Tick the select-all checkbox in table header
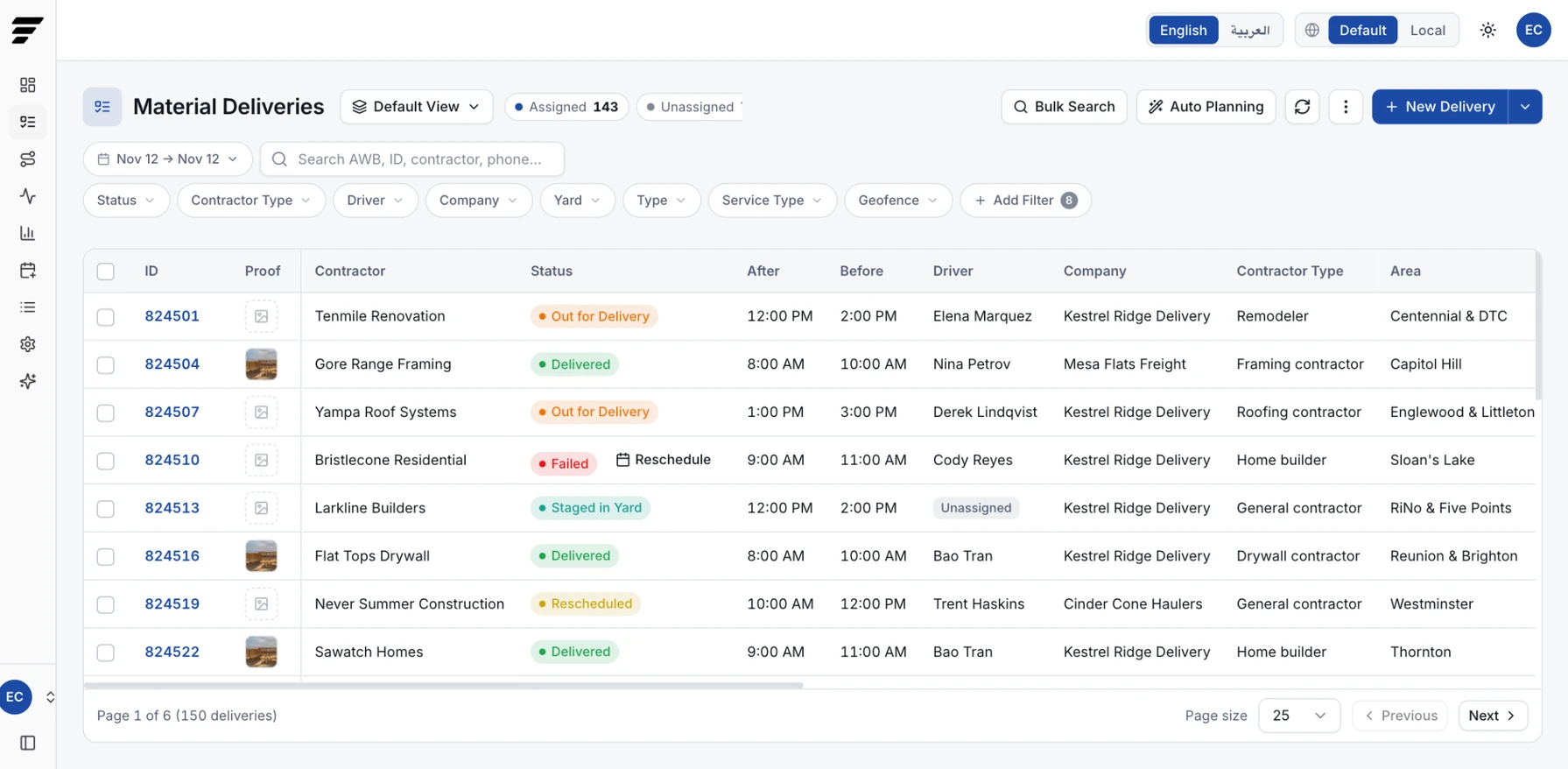This screenshot has height=769, width=1568. pyautogui.click(x=106, y=272)
